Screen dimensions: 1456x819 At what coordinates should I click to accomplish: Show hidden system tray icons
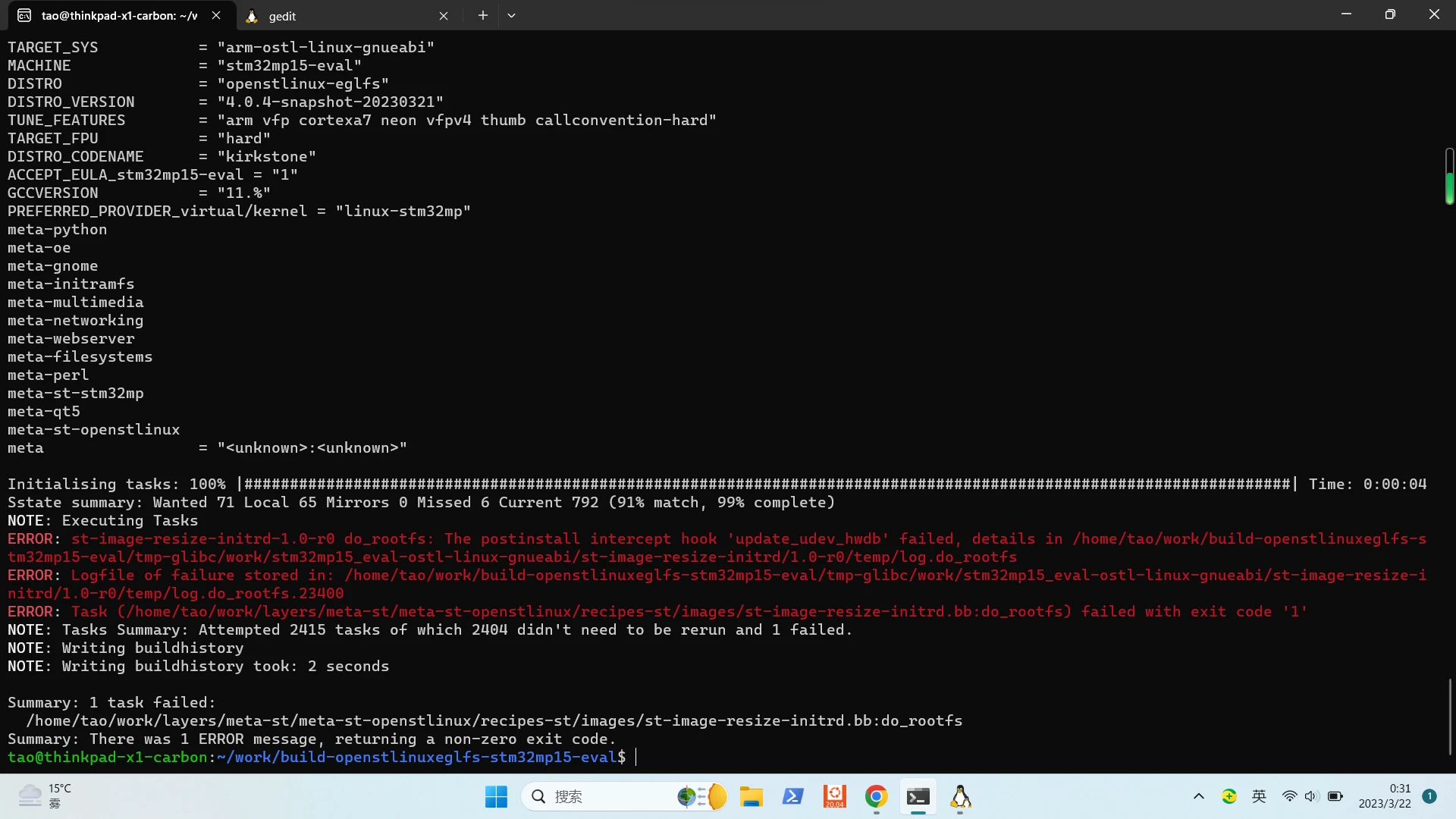[x=1199, y=796]
